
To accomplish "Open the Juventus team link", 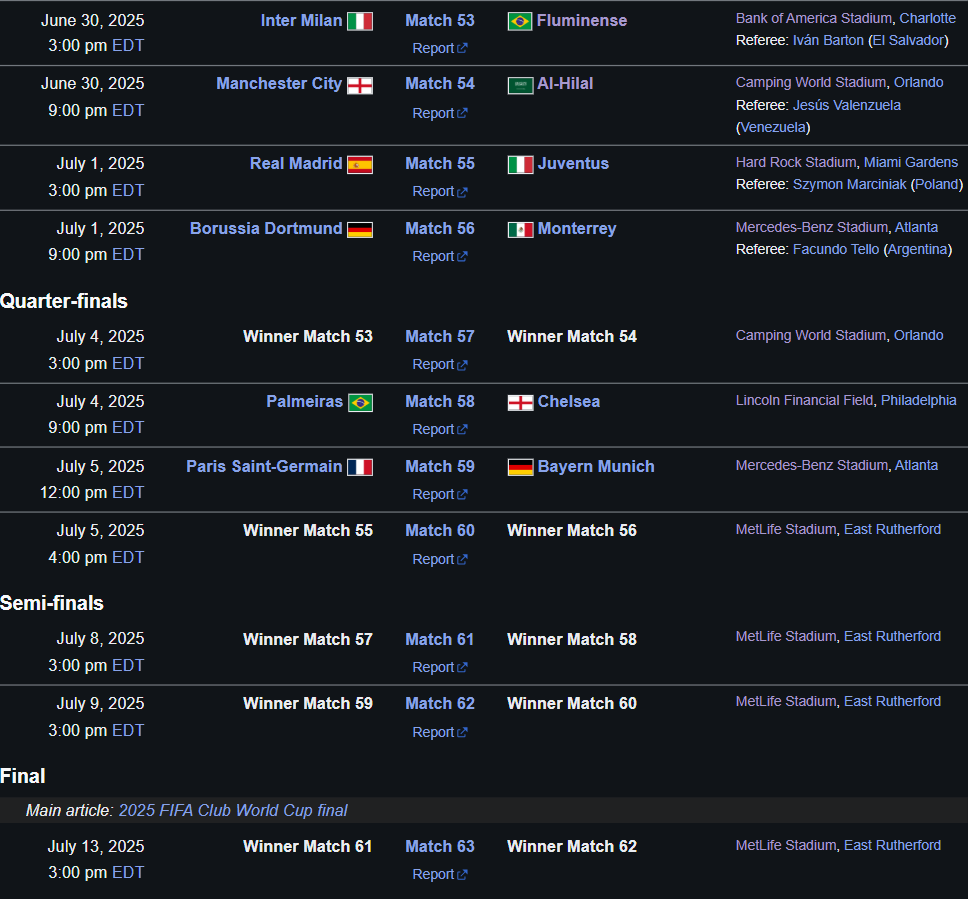I will [x=573, y=163].
